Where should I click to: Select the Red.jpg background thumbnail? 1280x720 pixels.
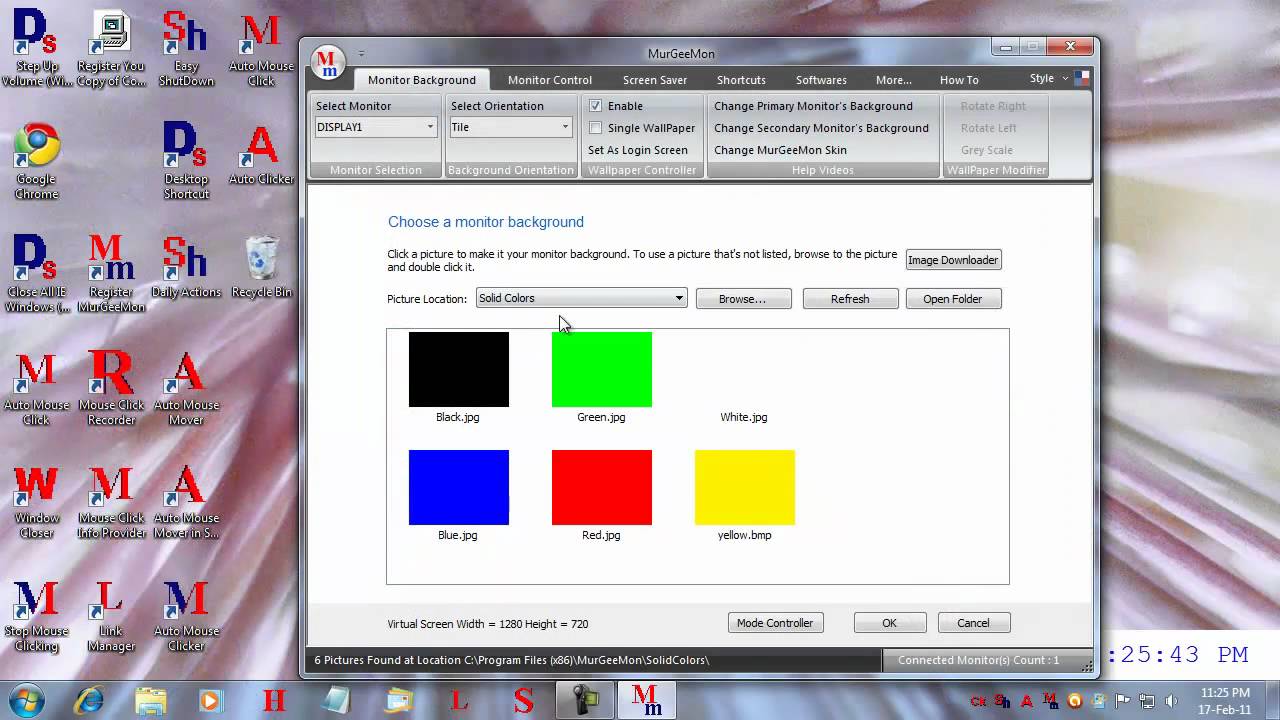click(x=601, y=487)
